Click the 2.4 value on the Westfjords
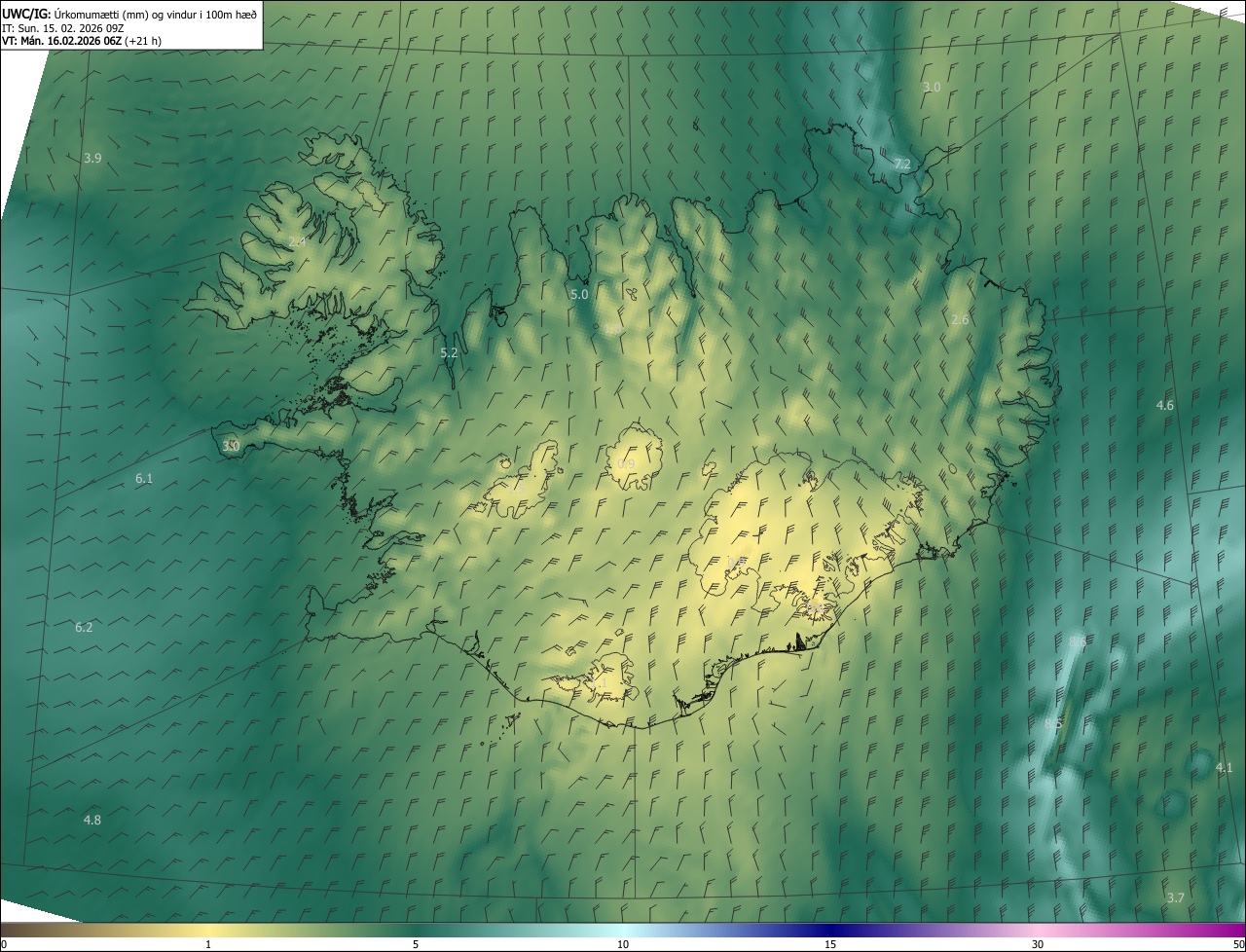The height and width of the screenshot is (952, 1246). click(297, 241)
